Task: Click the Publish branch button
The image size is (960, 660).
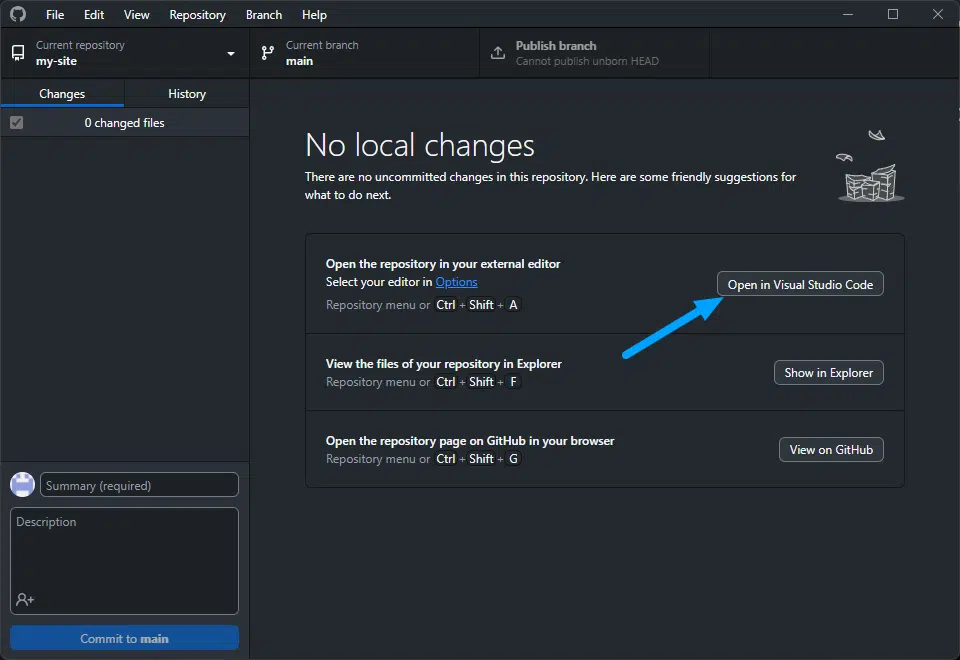Action: tap(594, 53)
